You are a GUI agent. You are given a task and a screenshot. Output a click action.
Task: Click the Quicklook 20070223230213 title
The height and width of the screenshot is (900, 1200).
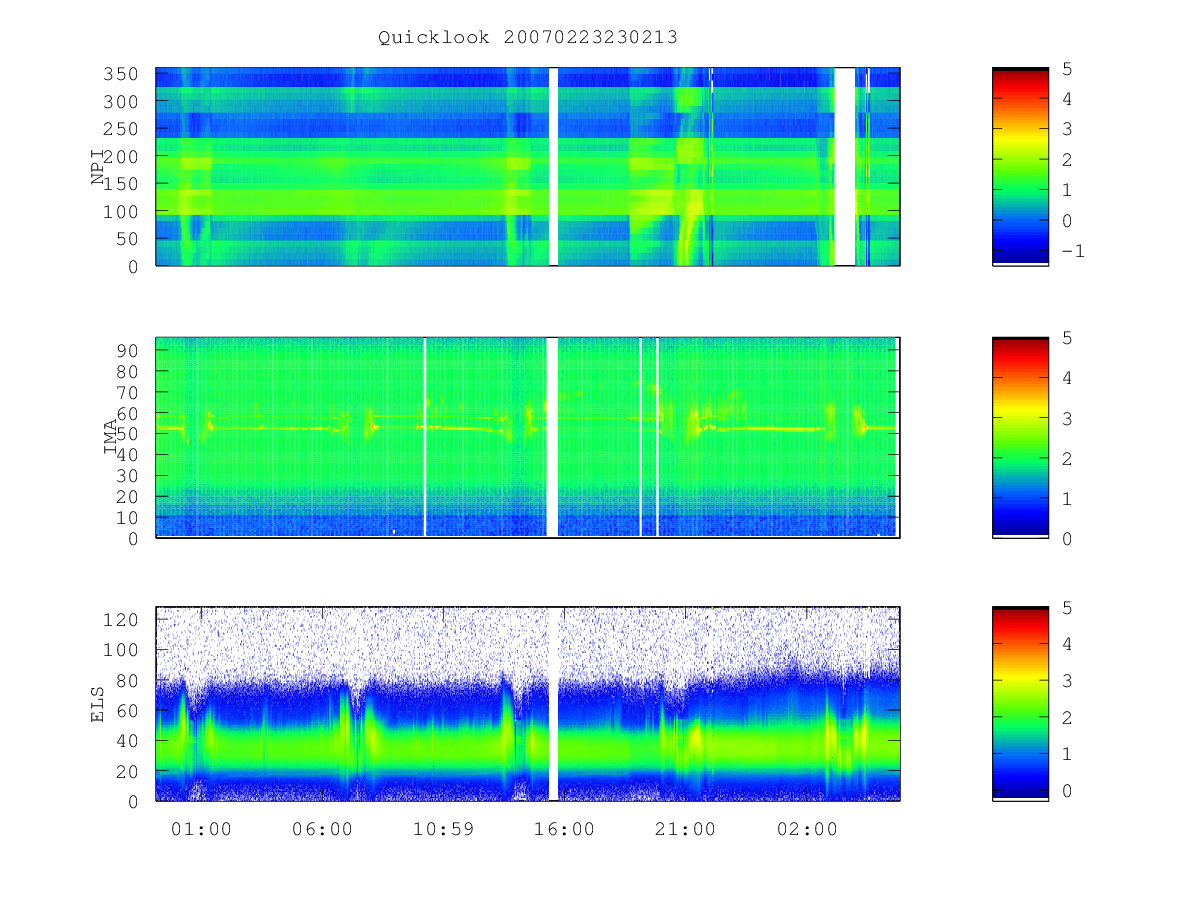pyautogui.click(x=528, y=38)
